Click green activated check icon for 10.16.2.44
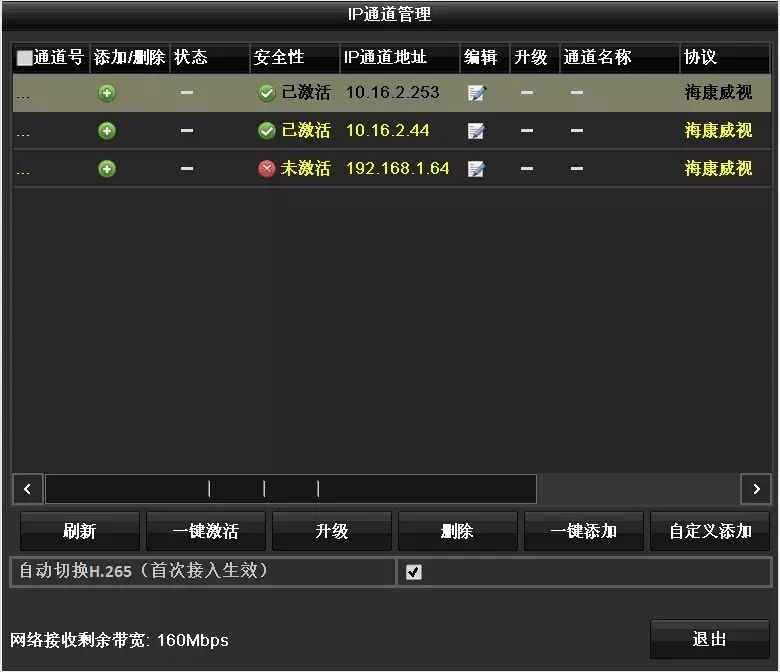The height and width of the screenshot is (672, 780). (267, 131)
